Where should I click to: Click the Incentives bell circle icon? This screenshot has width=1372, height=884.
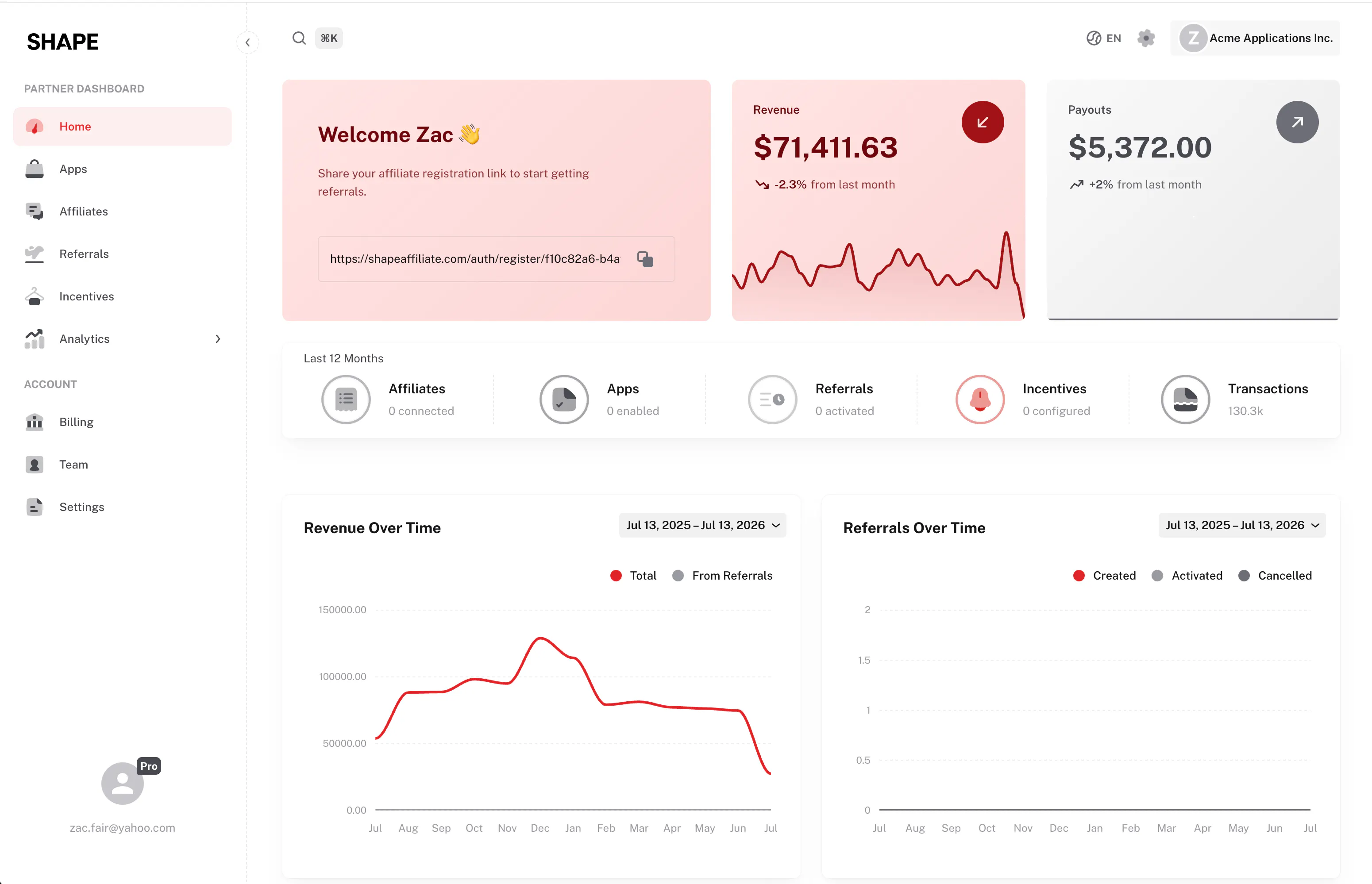980,400
